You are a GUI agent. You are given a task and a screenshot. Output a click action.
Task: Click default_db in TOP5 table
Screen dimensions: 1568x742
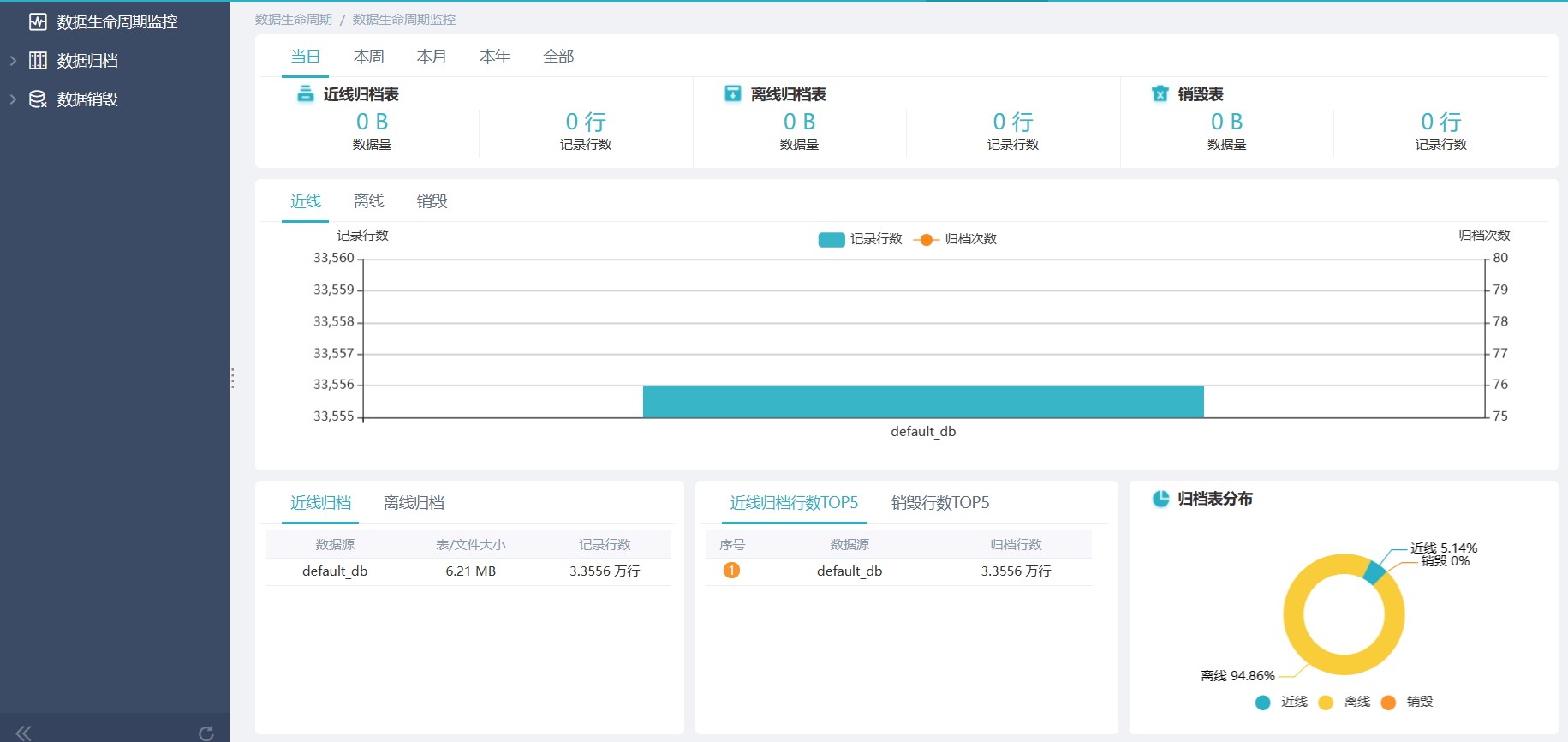[x=850, y=571]
